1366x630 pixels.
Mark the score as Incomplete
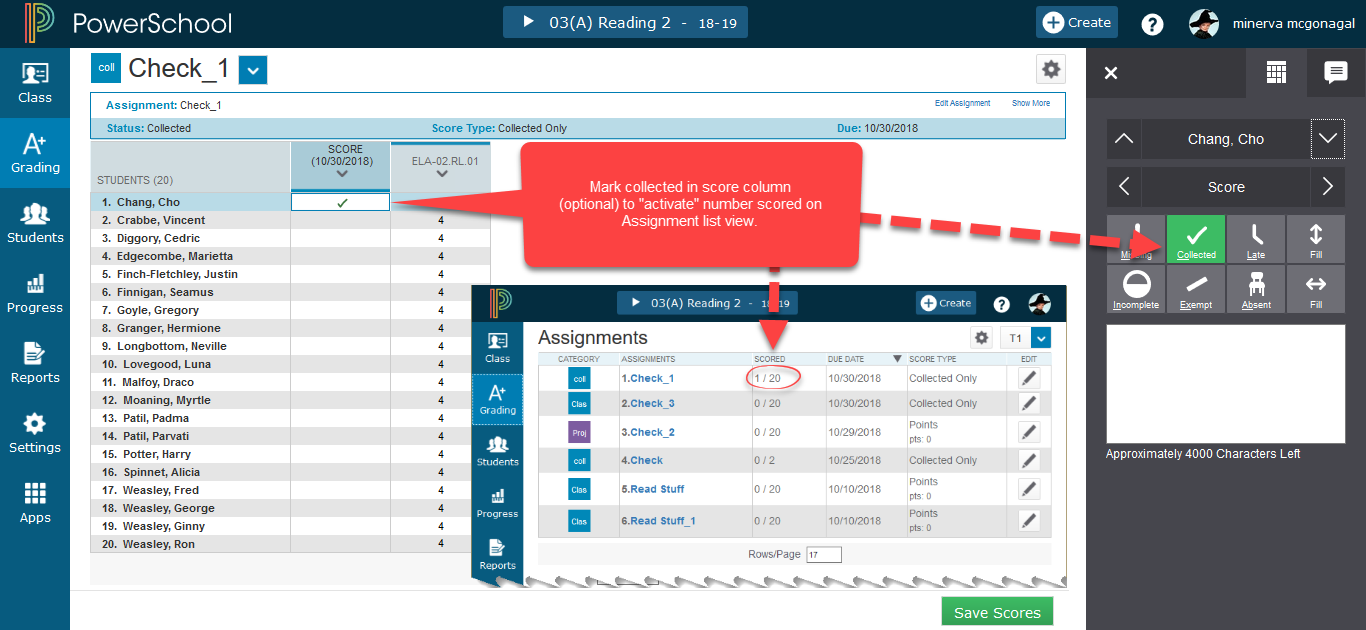pos(1136,289)
